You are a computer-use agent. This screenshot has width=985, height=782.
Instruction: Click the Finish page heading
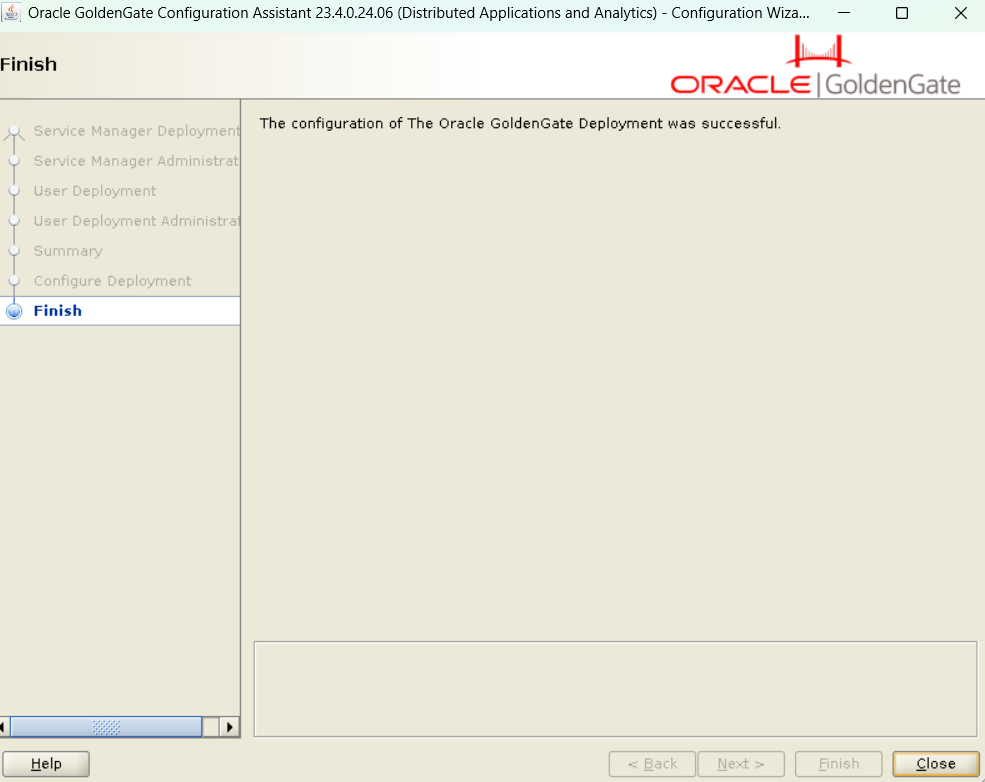28,65
